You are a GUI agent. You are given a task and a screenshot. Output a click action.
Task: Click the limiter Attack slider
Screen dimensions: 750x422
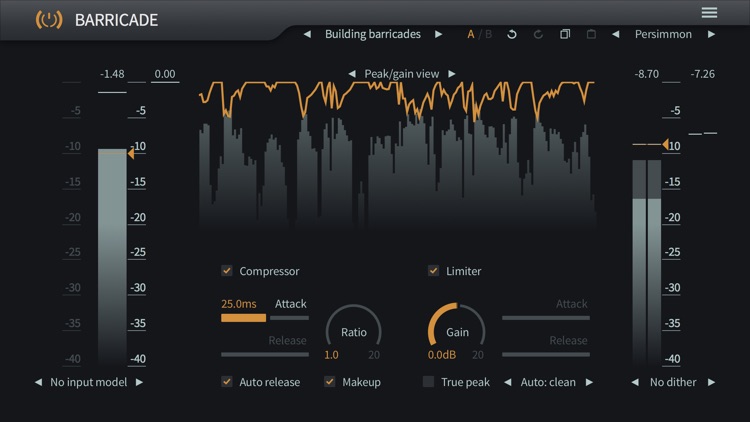pos(546,318)
